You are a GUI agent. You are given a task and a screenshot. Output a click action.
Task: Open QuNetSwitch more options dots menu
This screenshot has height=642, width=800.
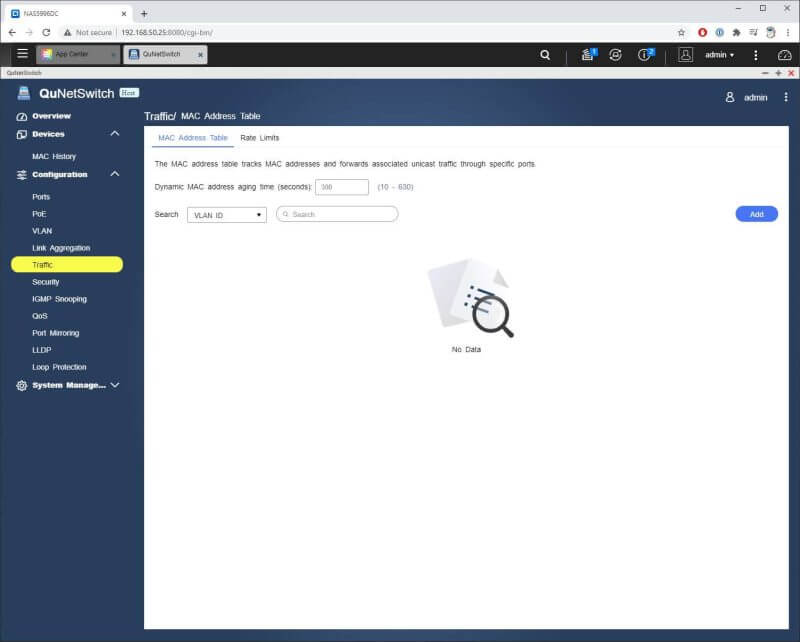(x=786, y=97)
